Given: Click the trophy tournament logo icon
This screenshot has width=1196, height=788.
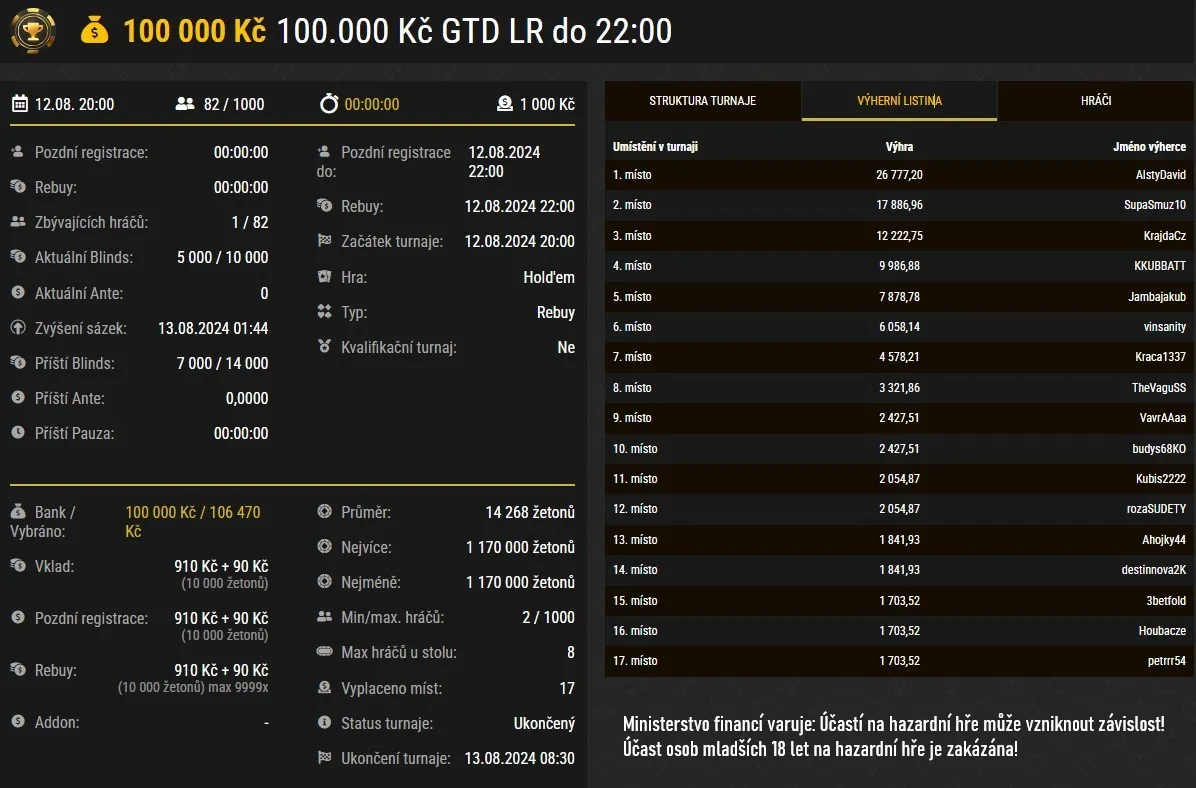Looking at the screenshot, I should tap(33, 31).
